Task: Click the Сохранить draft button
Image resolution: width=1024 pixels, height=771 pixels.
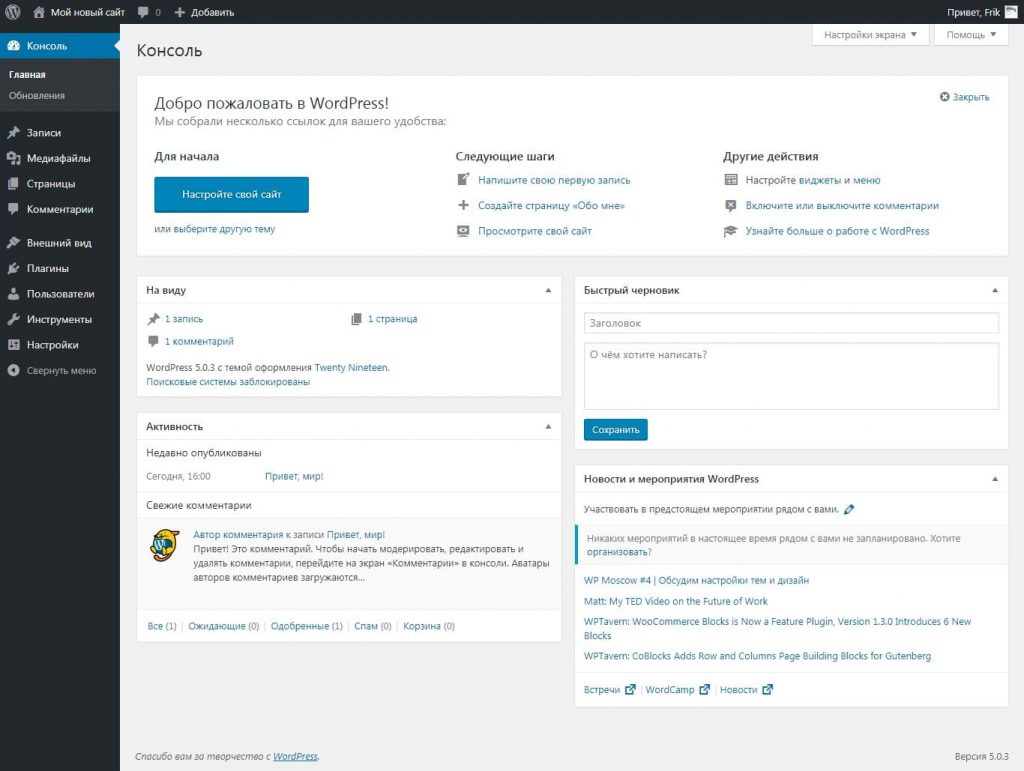Action: coord(615,430)
